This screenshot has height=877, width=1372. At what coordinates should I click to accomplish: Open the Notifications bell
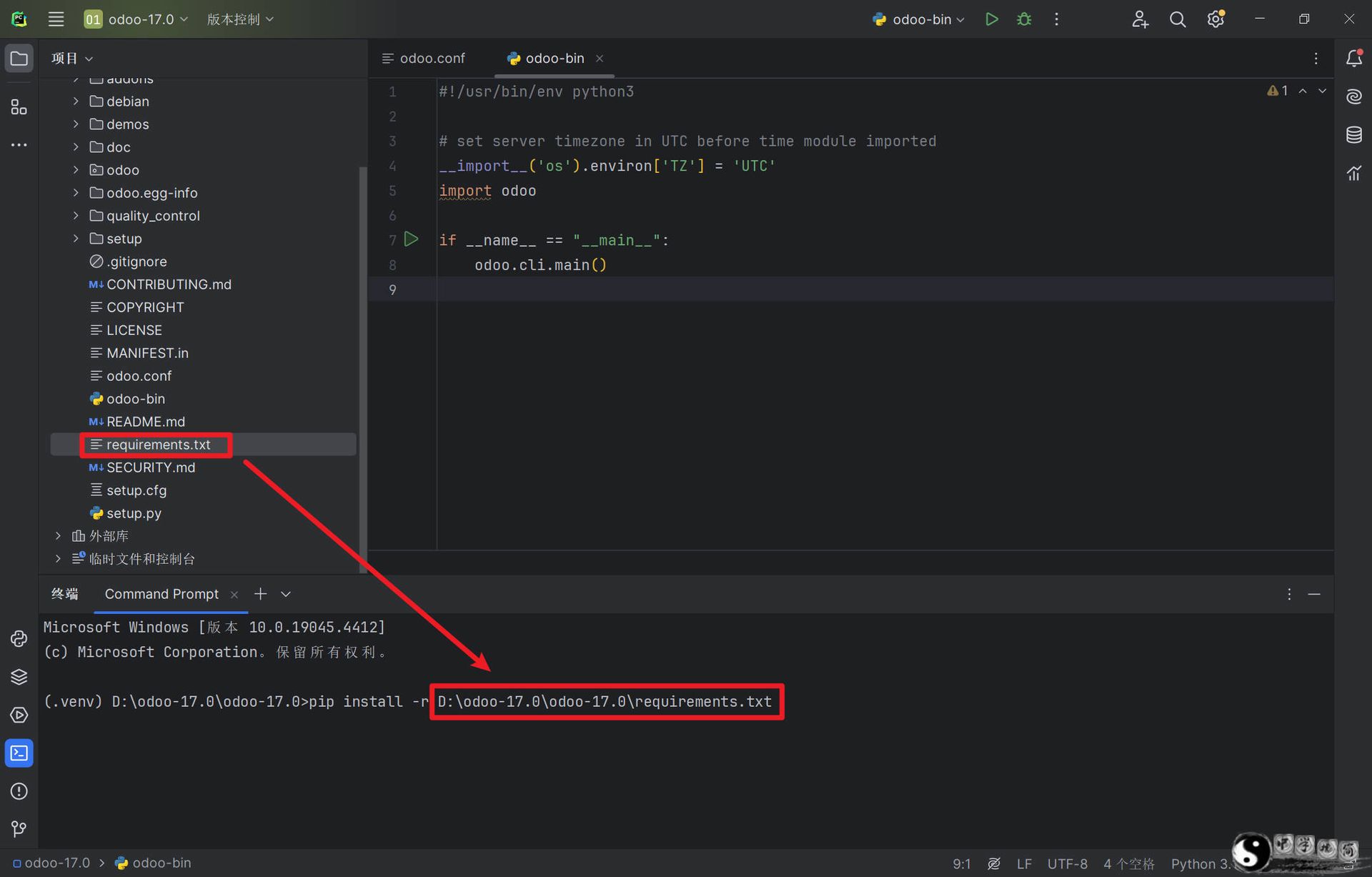pos(1353,59)
